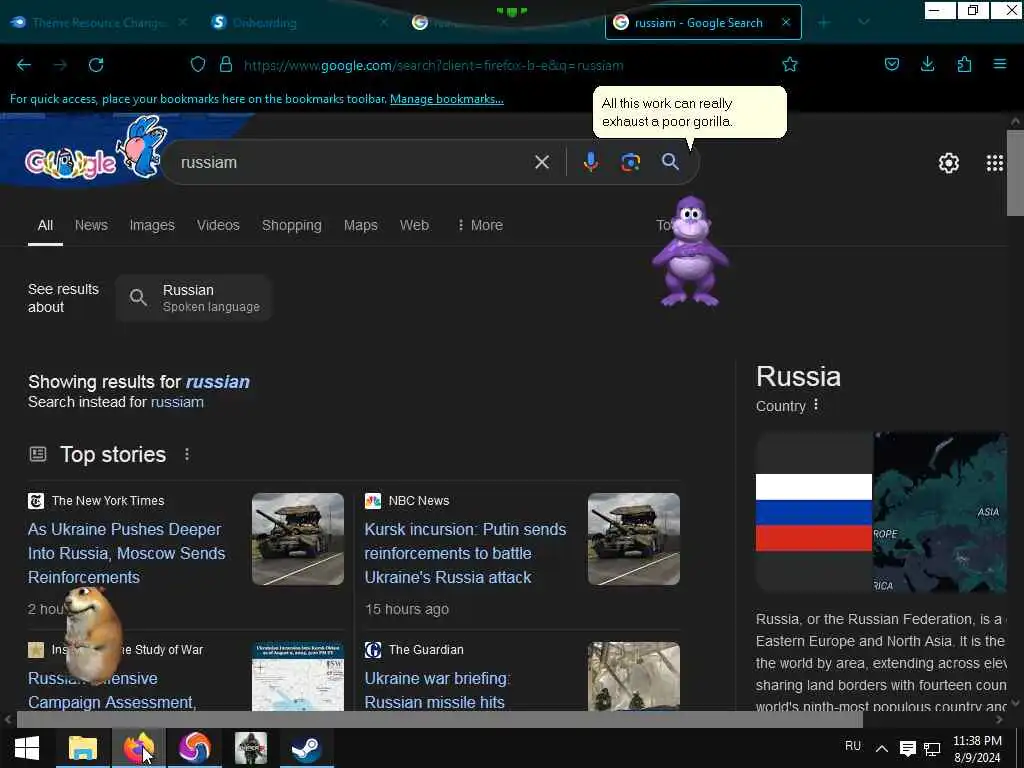This screenshot has height=768, width=1024.
Task: Open Top stories three-dot options
Action: (187, 454)
